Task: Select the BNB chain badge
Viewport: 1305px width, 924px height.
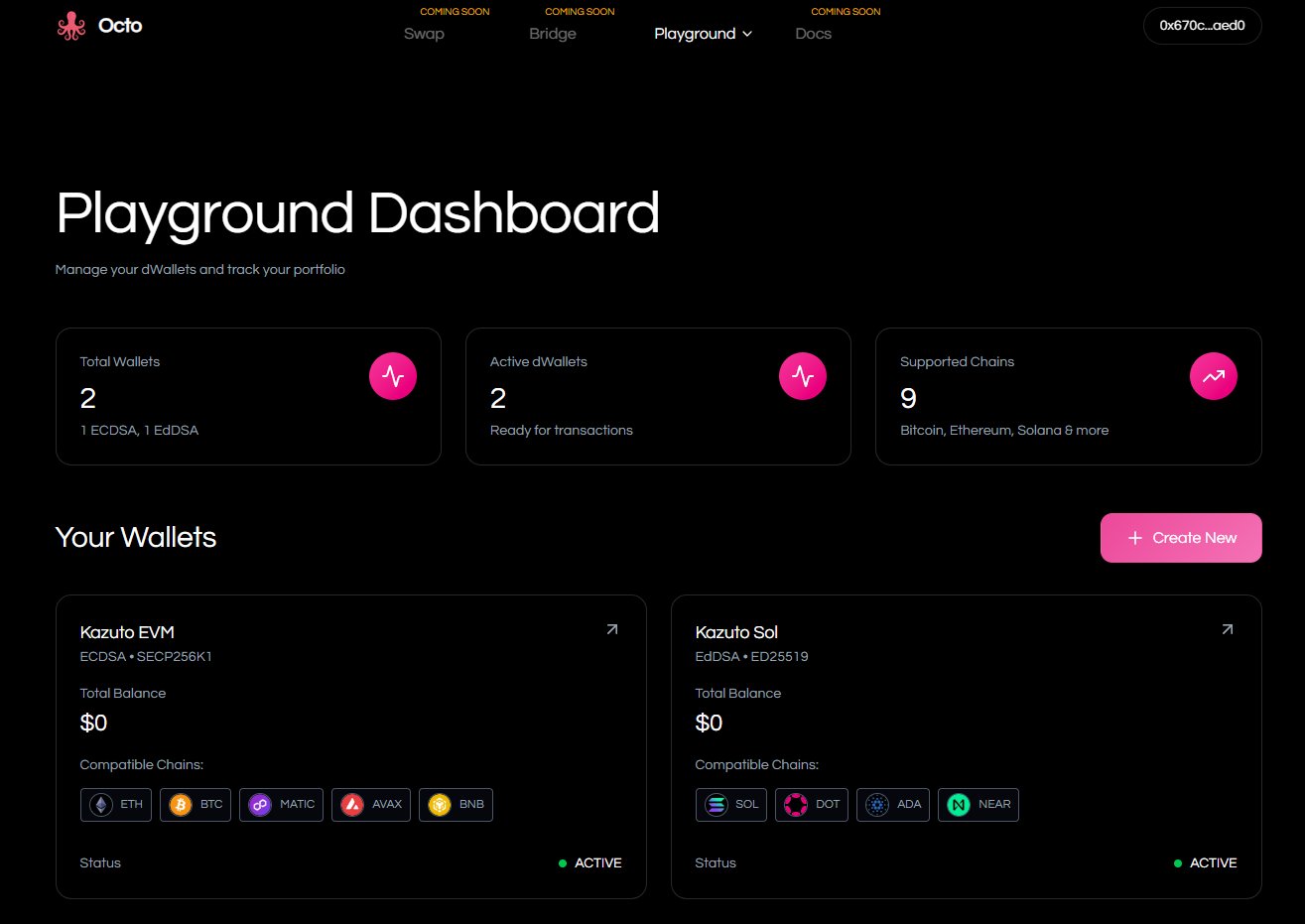Action: coord(456,805)
